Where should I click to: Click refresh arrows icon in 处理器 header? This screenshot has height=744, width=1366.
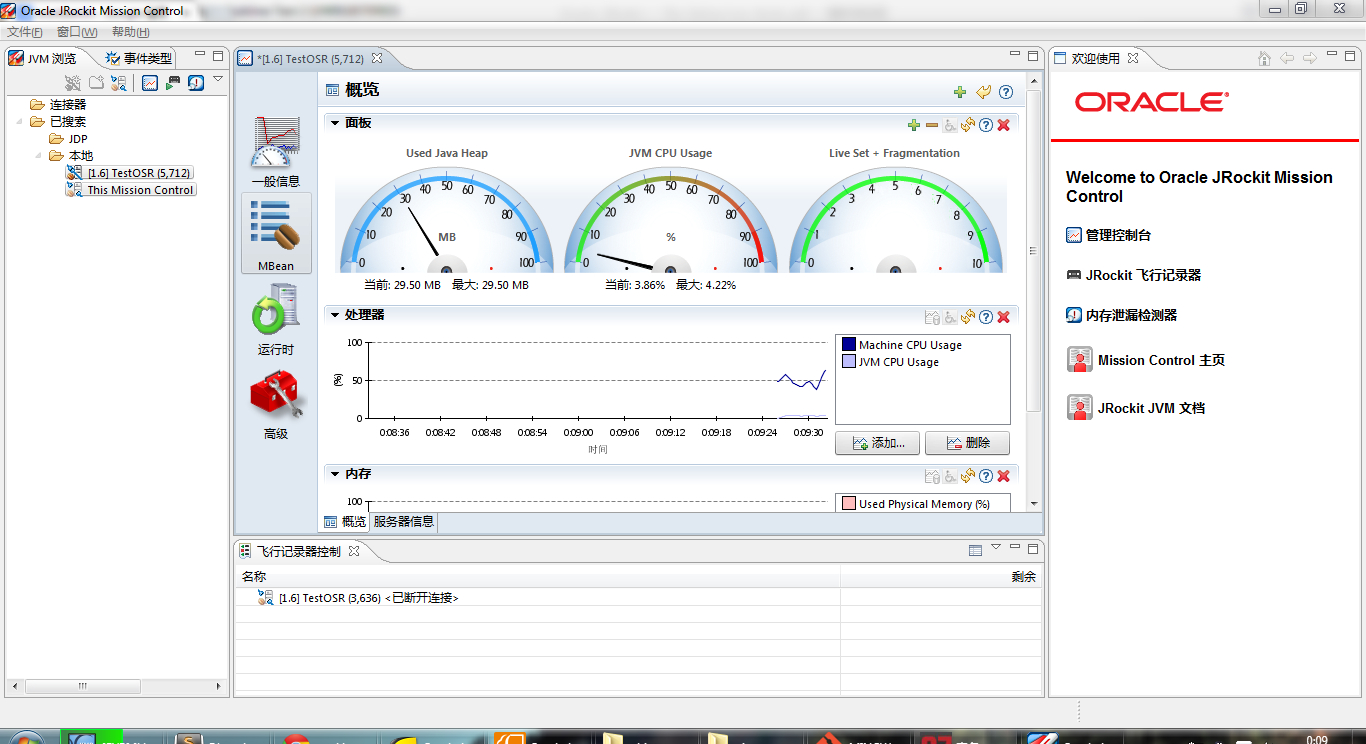(967, 317)
